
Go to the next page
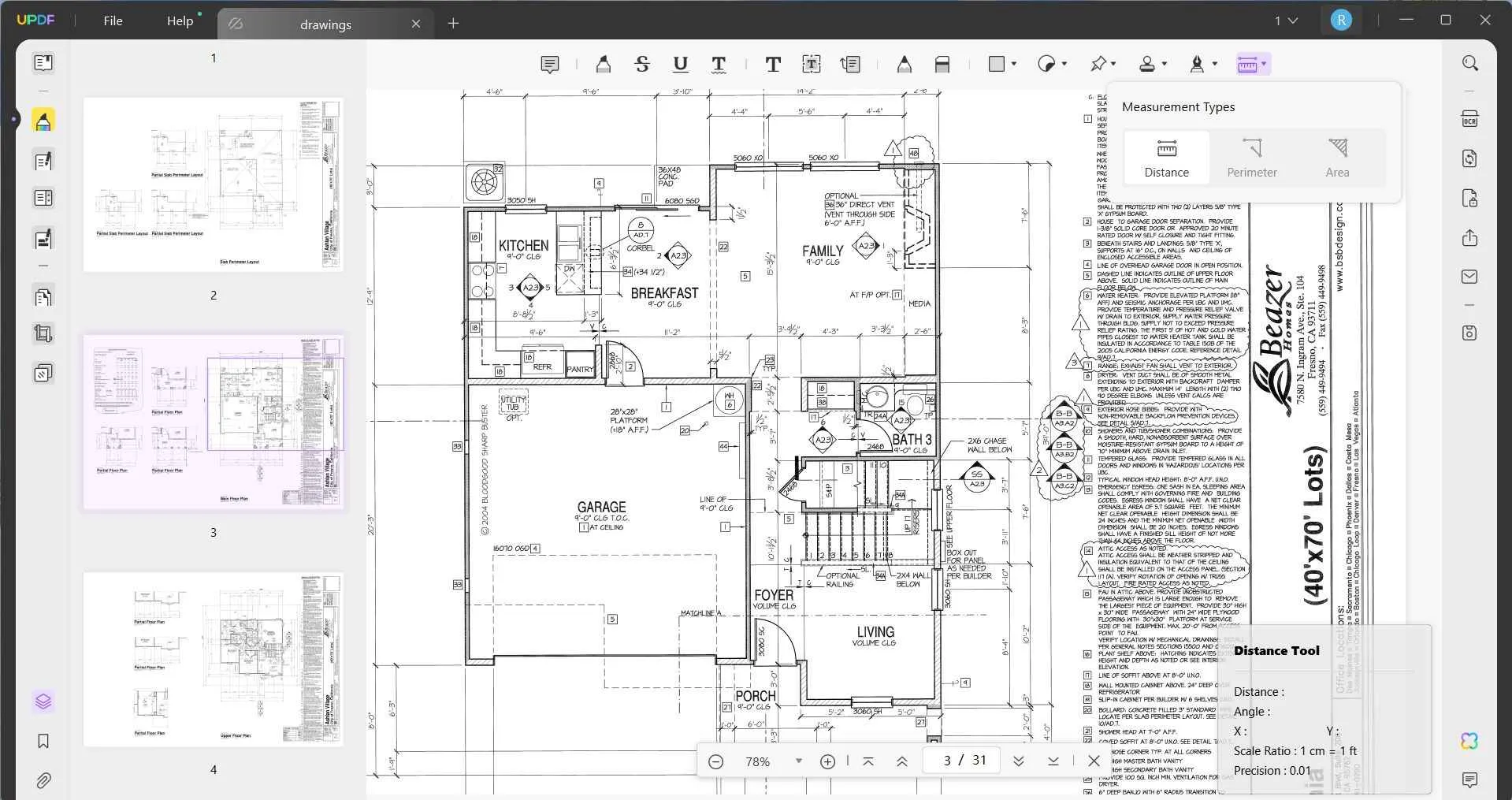pyautogui.click(x=1018, y=761)
